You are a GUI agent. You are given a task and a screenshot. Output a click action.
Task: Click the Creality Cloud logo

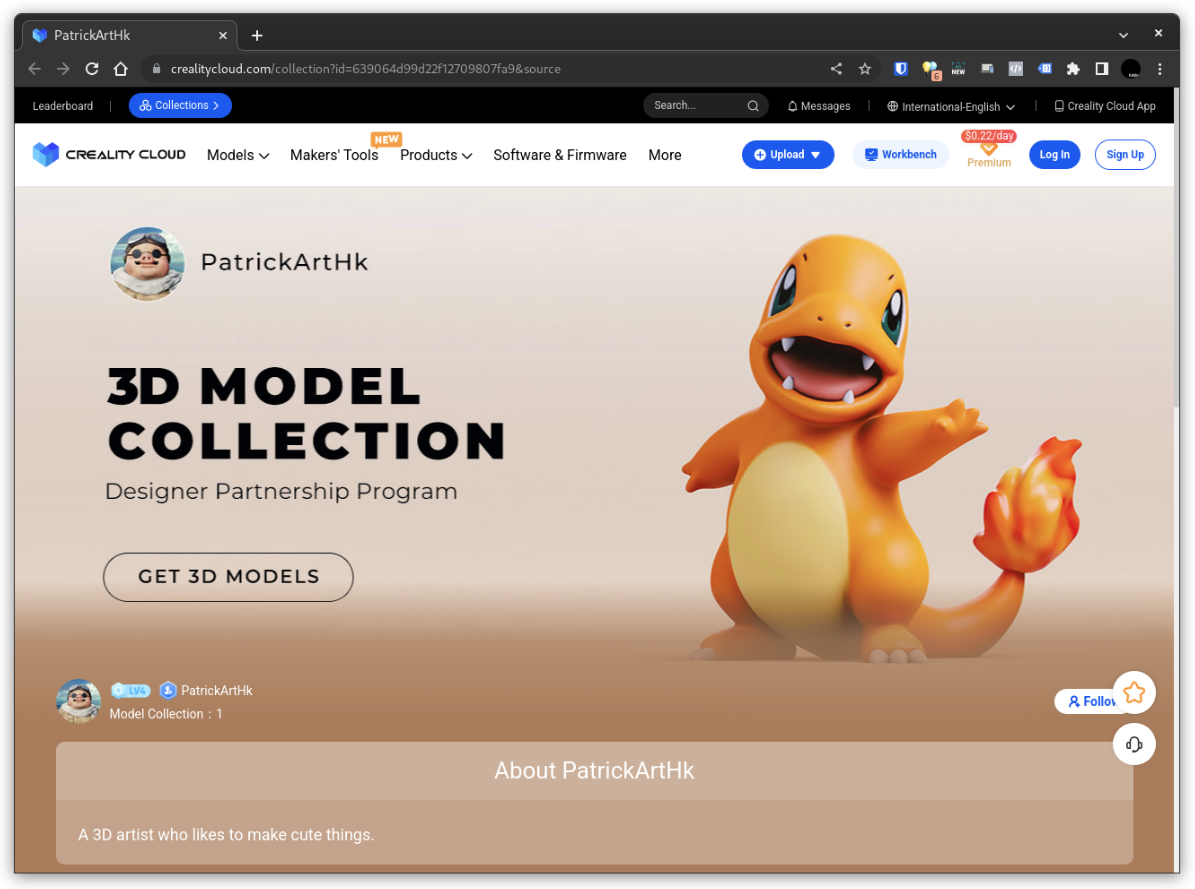[x=108, y=154]
